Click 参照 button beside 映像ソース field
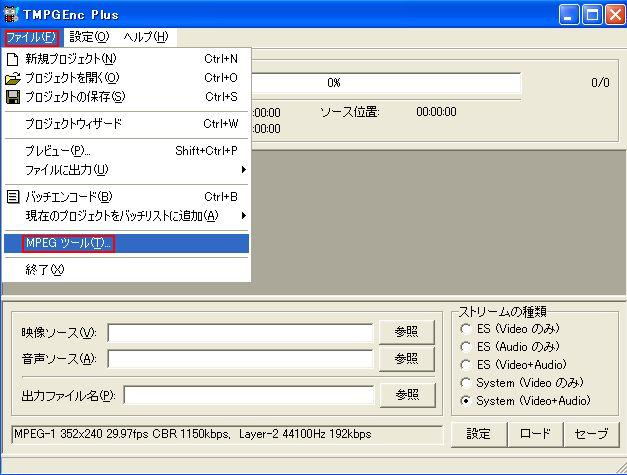This screenshot has height=475, width=627. click(406, 332)
